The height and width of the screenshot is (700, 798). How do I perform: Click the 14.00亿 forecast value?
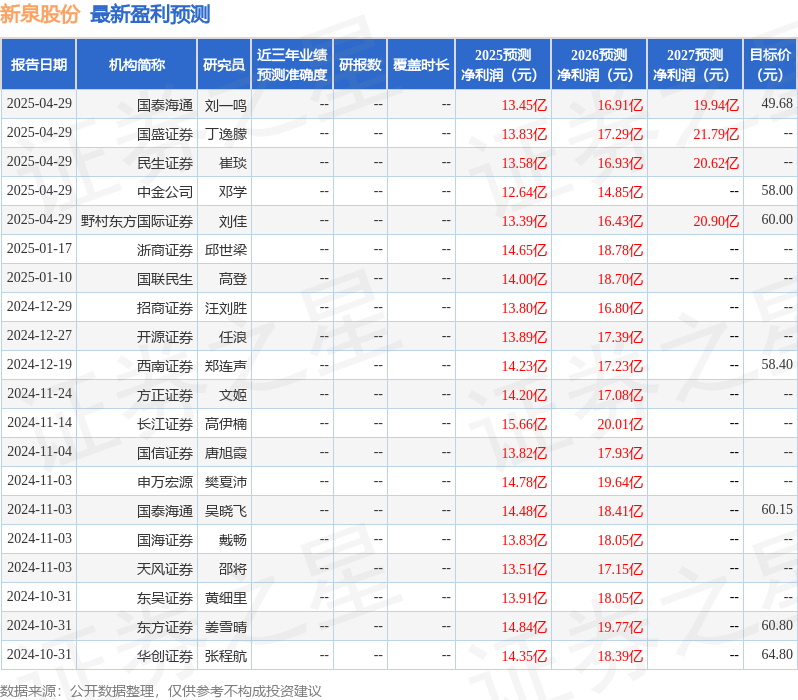coord(524,279)
